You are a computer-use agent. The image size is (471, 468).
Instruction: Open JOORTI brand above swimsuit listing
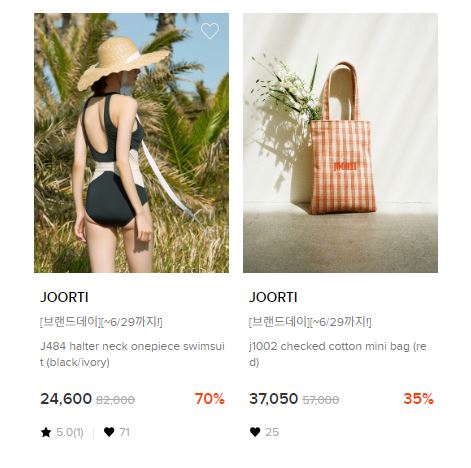64,297
